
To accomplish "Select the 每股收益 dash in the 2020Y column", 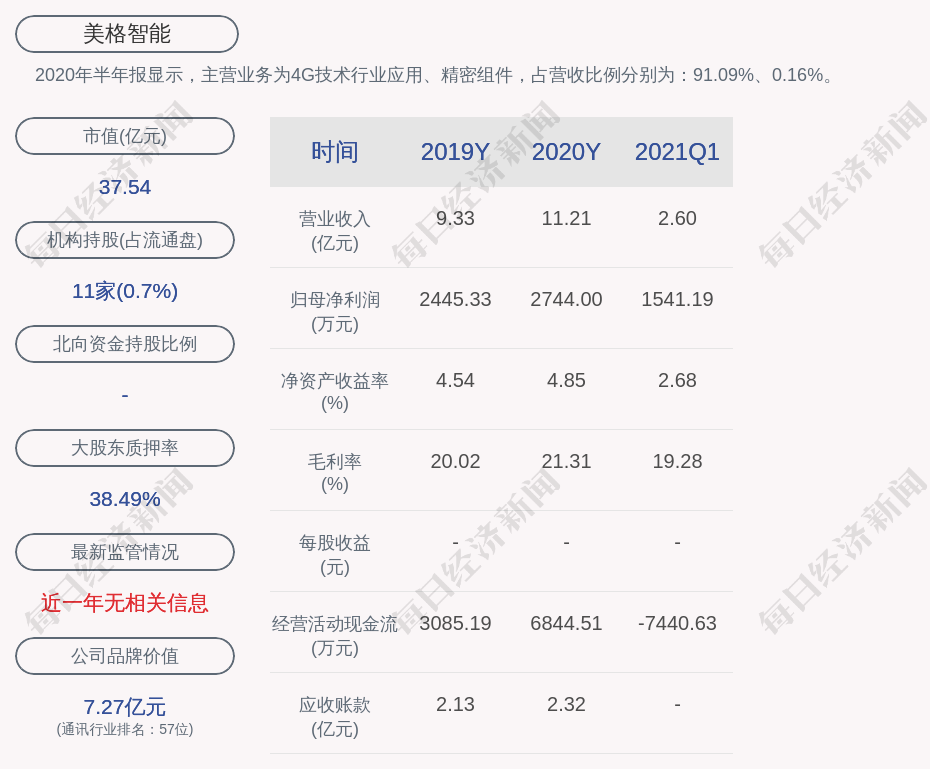I will [566, 542].
